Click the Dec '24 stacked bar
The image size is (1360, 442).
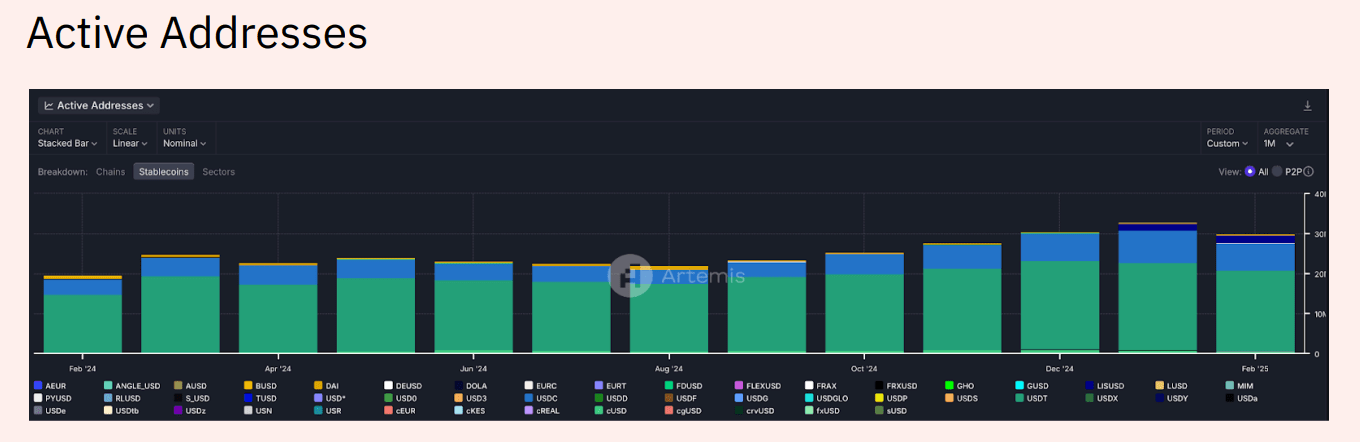pyautogui.click(x=1060, y=293)
